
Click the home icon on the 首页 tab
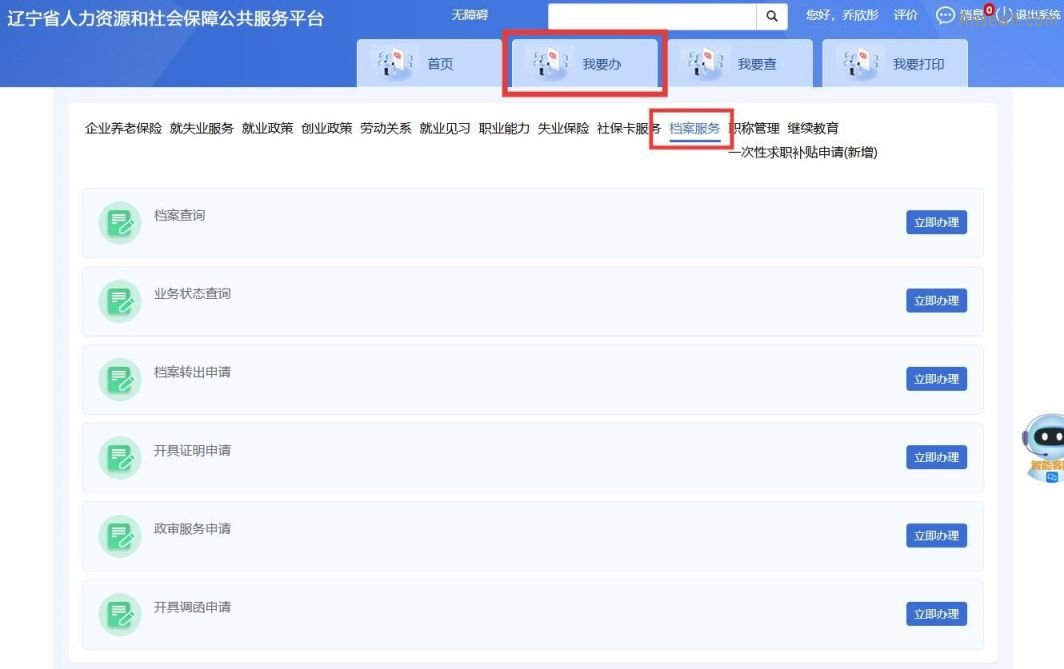[394, 61]
